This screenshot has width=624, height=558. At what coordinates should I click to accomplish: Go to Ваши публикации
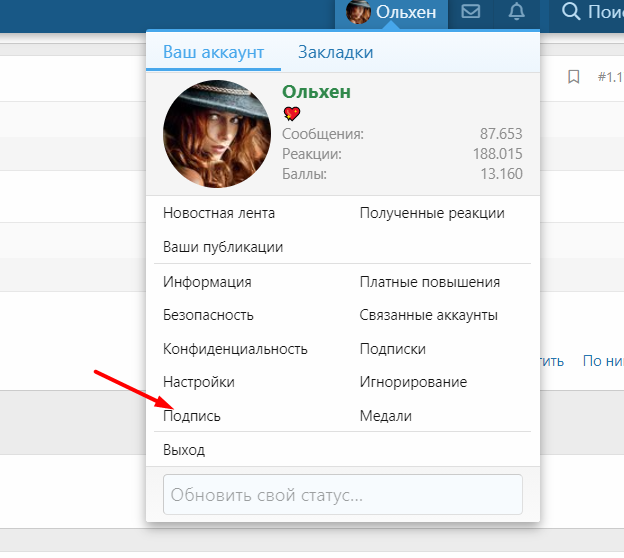[x=223, y=247]
